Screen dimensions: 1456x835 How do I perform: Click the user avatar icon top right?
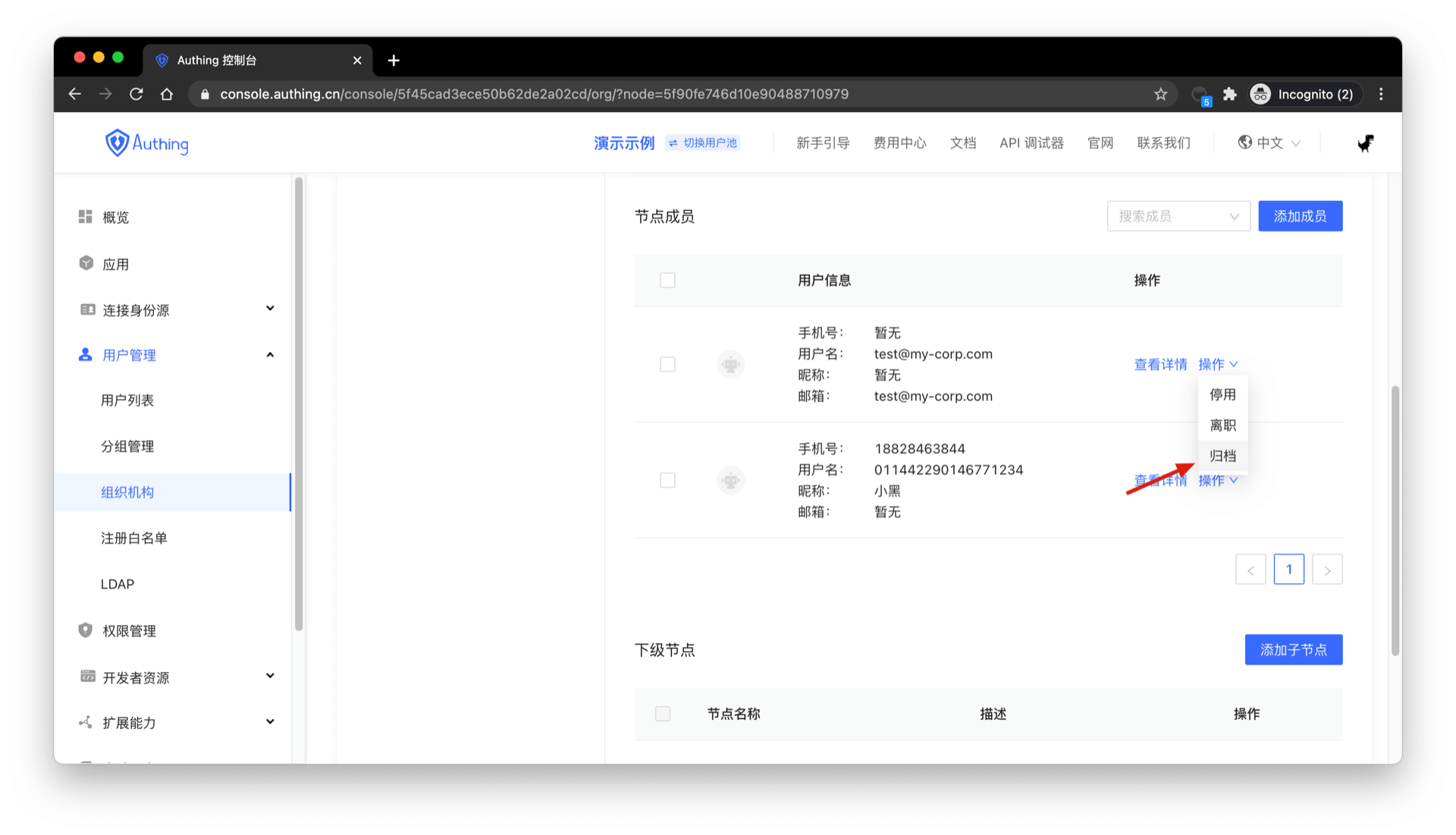(x=1365, y=143)
